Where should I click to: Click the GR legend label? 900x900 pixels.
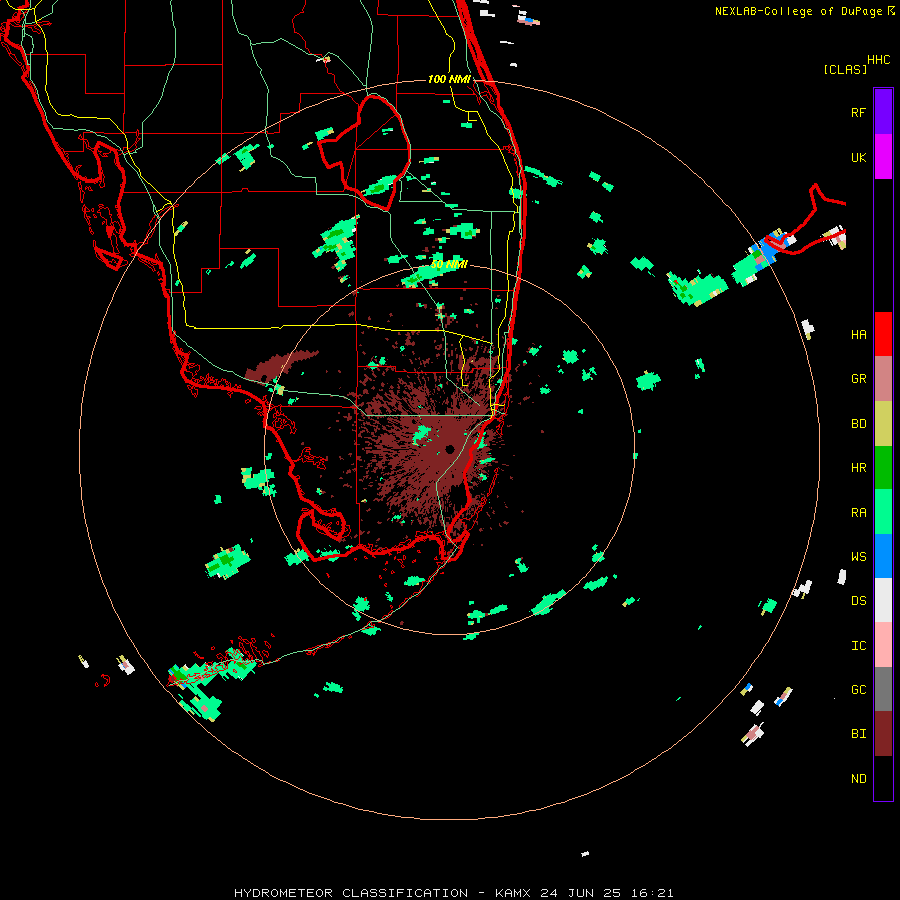tap(858, 379)
